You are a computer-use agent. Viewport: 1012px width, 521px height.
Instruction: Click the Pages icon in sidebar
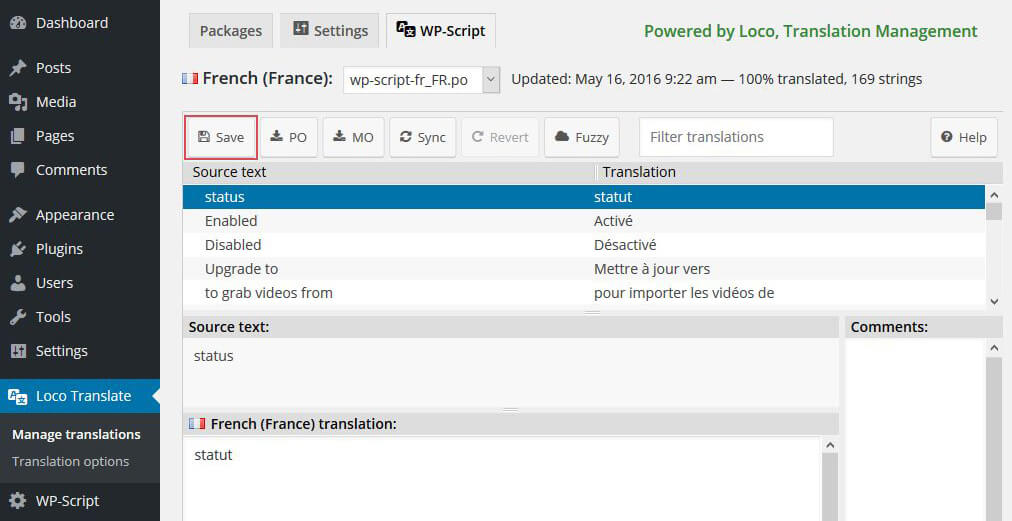(18, 136)
